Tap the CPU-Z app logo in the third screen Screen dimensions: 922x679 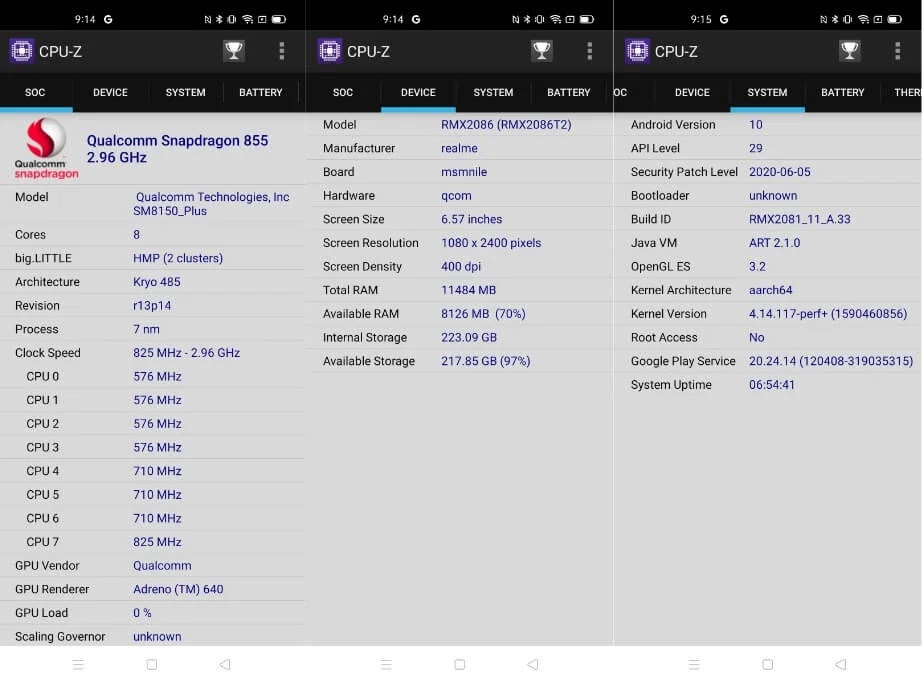637,51
